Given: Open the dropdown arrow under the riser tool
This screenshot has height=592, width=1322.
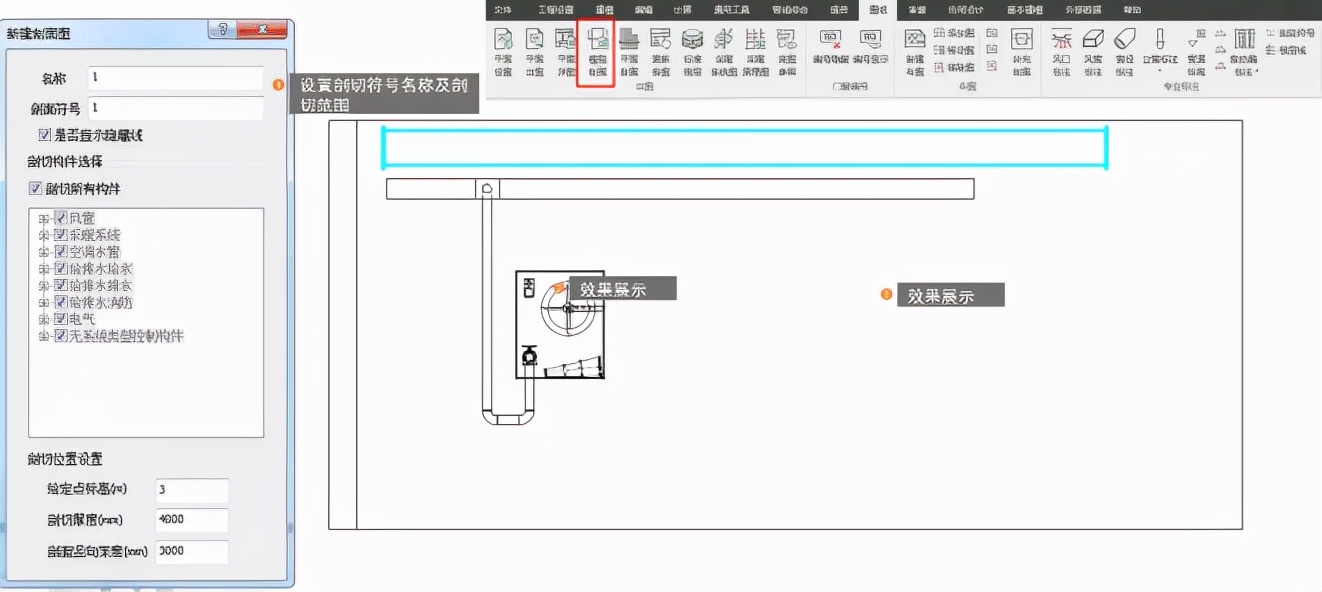Looking at the screenshot, I should click(x=1161, y=71).
